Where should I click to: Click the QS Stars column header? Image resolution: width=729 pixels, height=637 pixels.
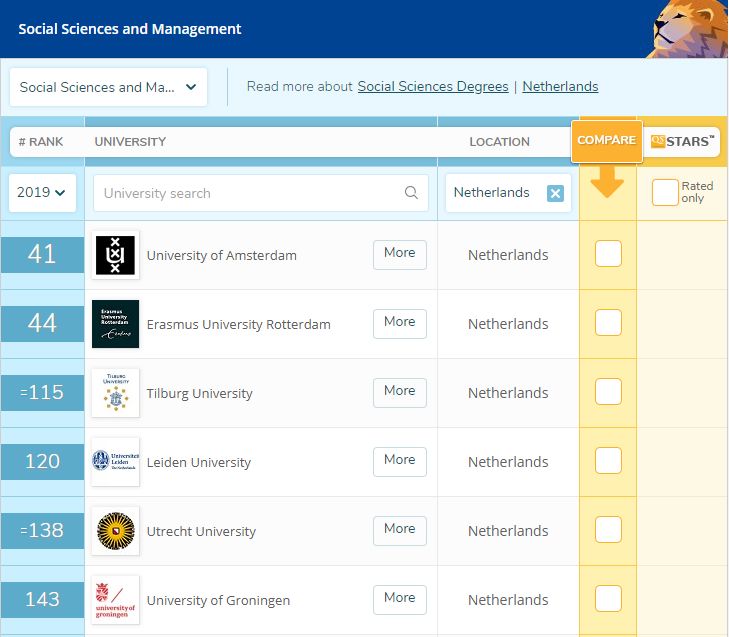point(682,141)
